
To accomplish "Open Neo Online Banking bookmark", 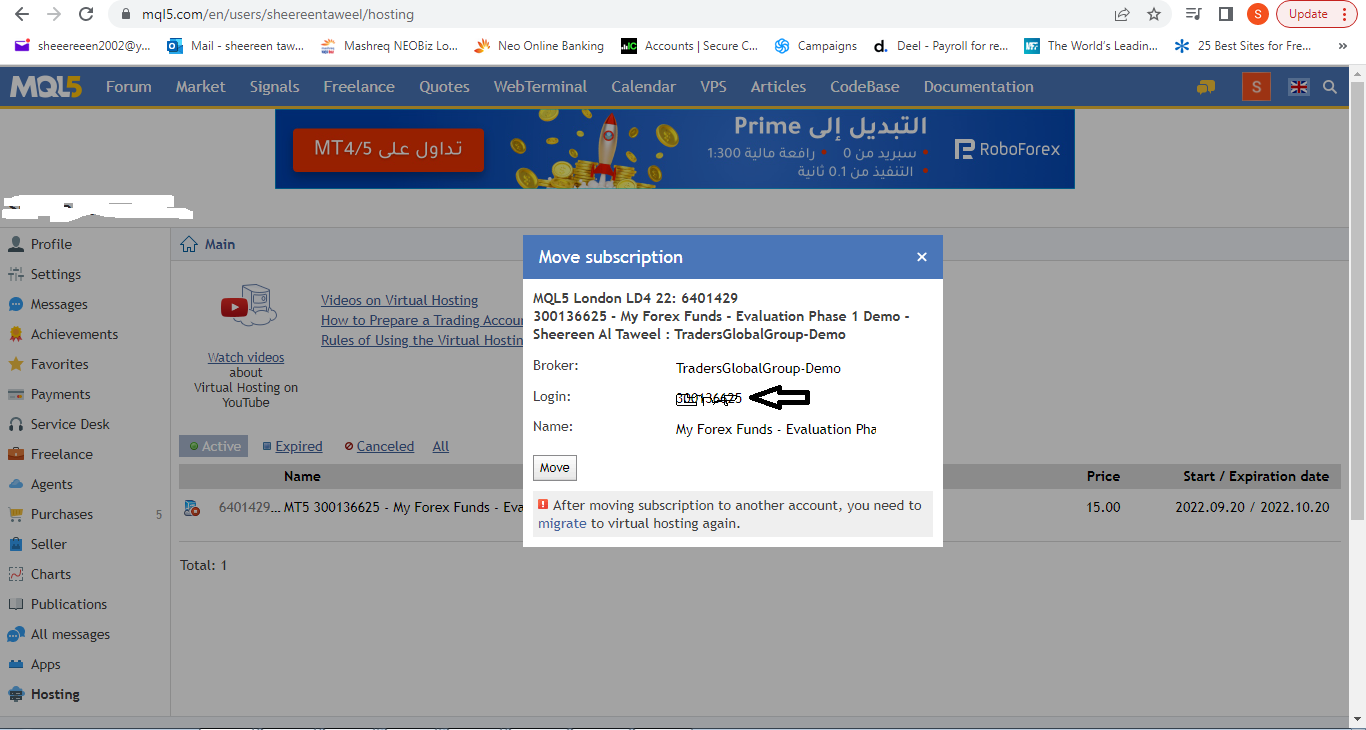I will (x=539, y=46).
